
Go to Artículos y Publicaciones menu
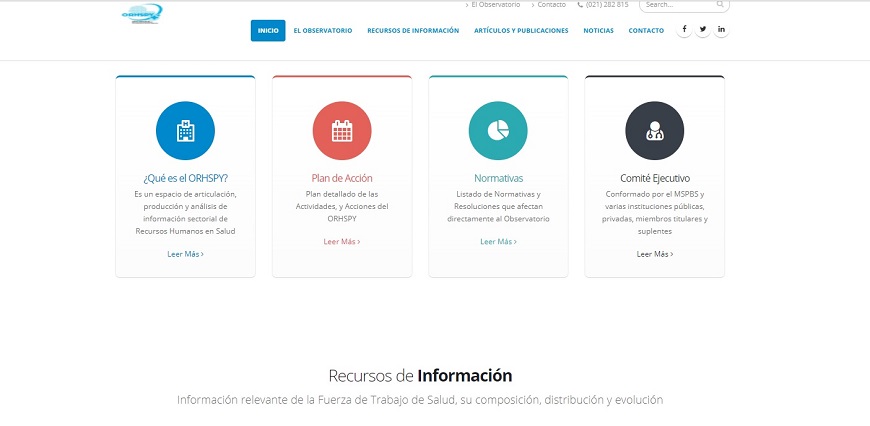coord(521,31)
